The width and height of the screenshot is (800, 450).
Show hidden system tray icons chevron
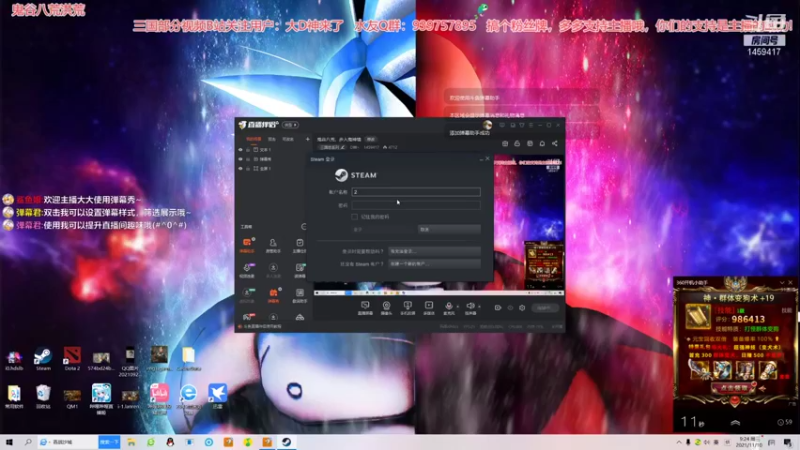[679, 442]
